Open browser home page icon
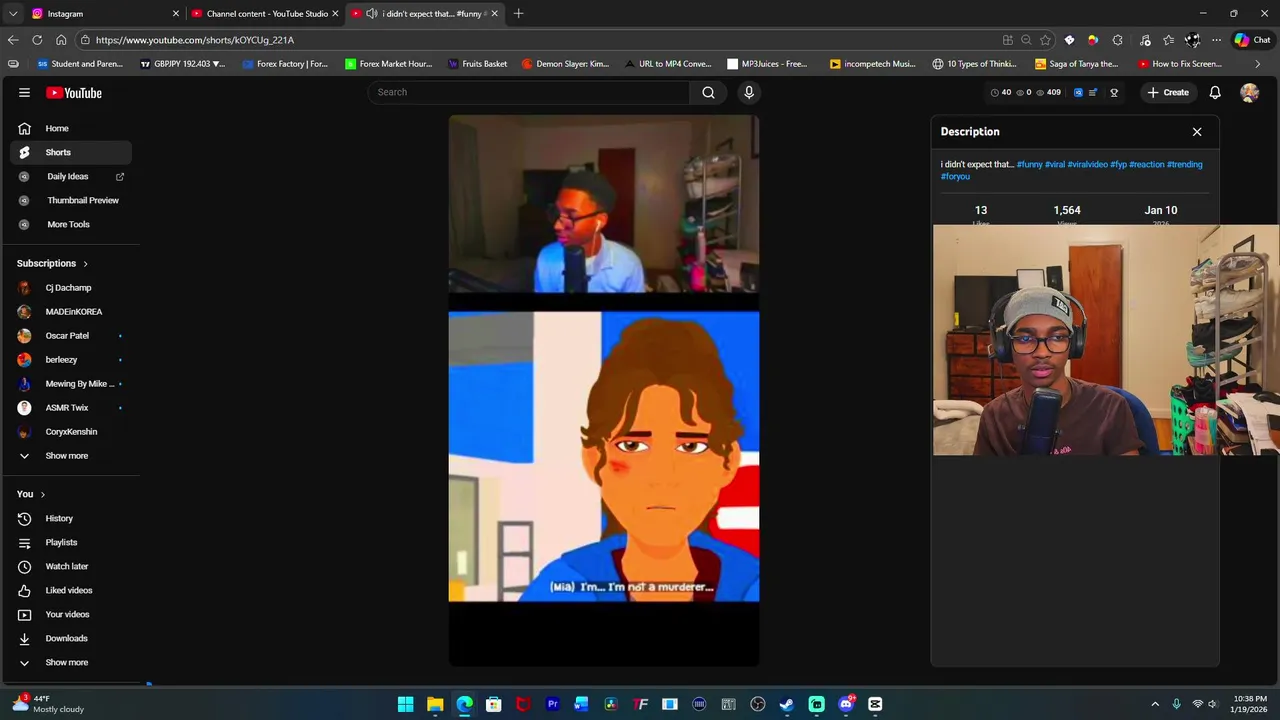The height and width of the screenshot is (720, 1280). point(61,40)
